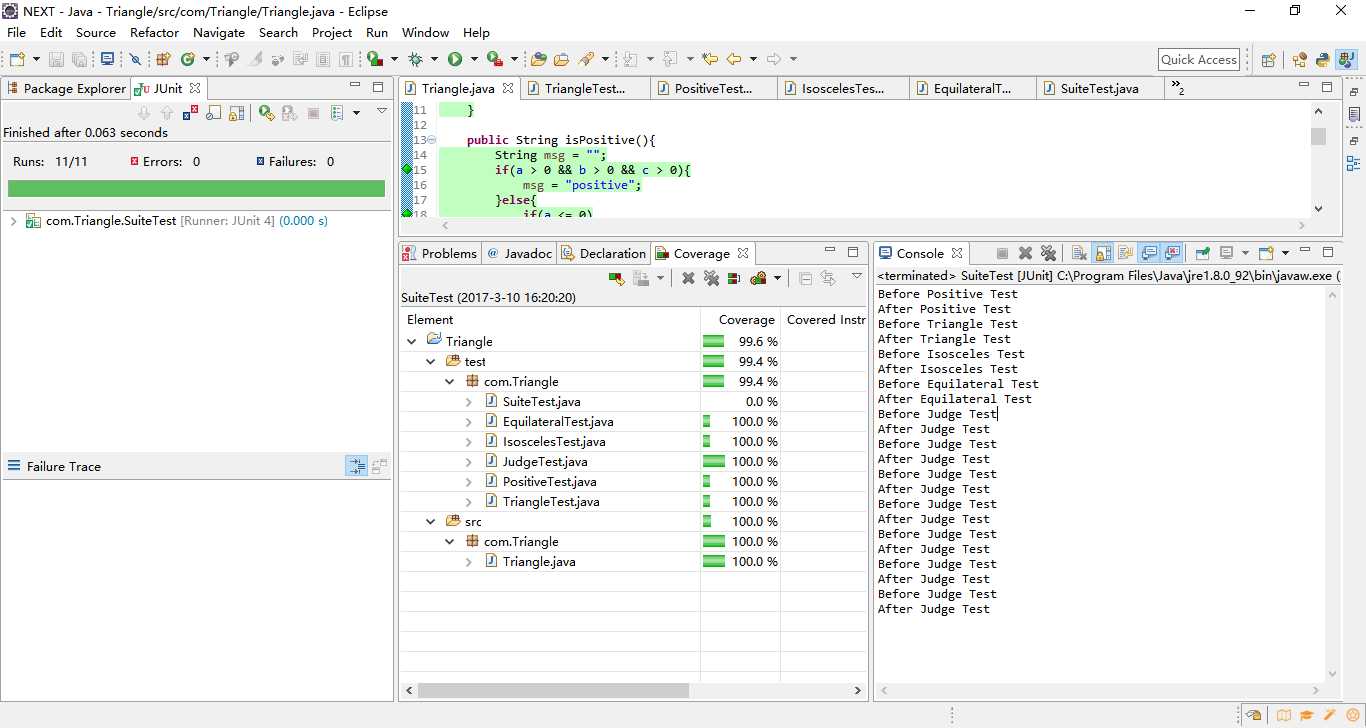
Task: Click the green JUnit progress bar
Action: point(196,188)
